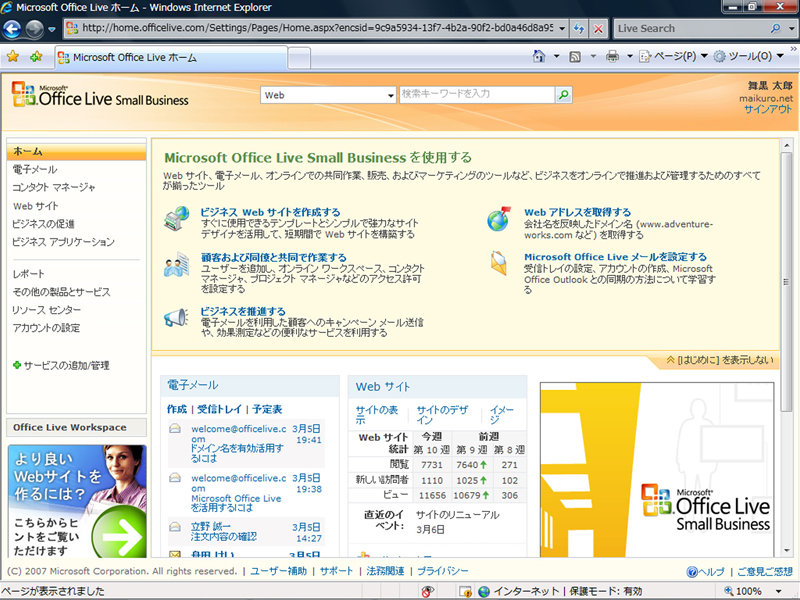
Task: Click the status bar zoom magnifier icon
Action: (729, 591)
